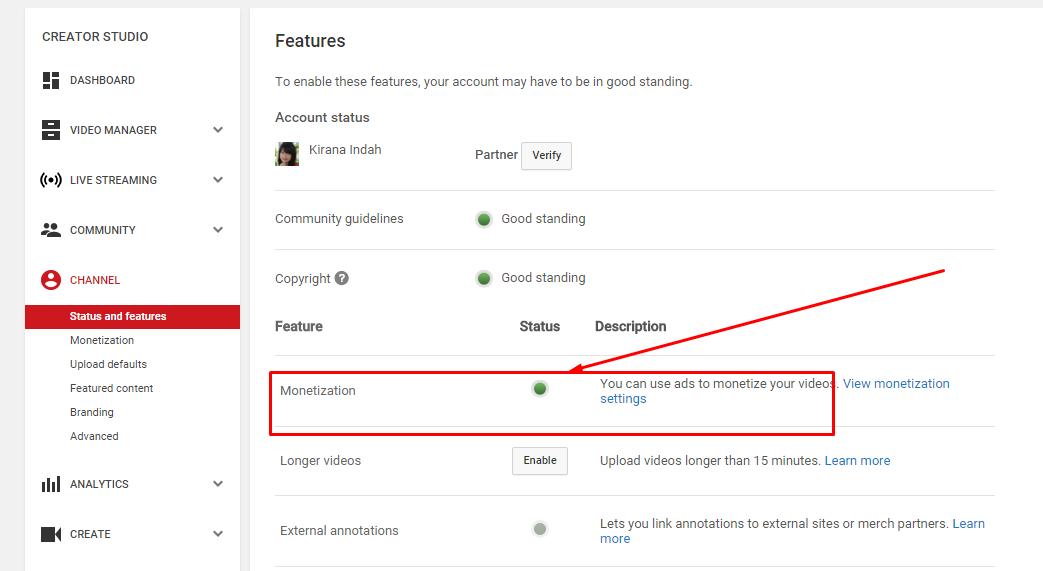The width and height of the screenshot is (1043, 571).
Task: Expand the Video Manager section chevron
Action: pos(218,130)
